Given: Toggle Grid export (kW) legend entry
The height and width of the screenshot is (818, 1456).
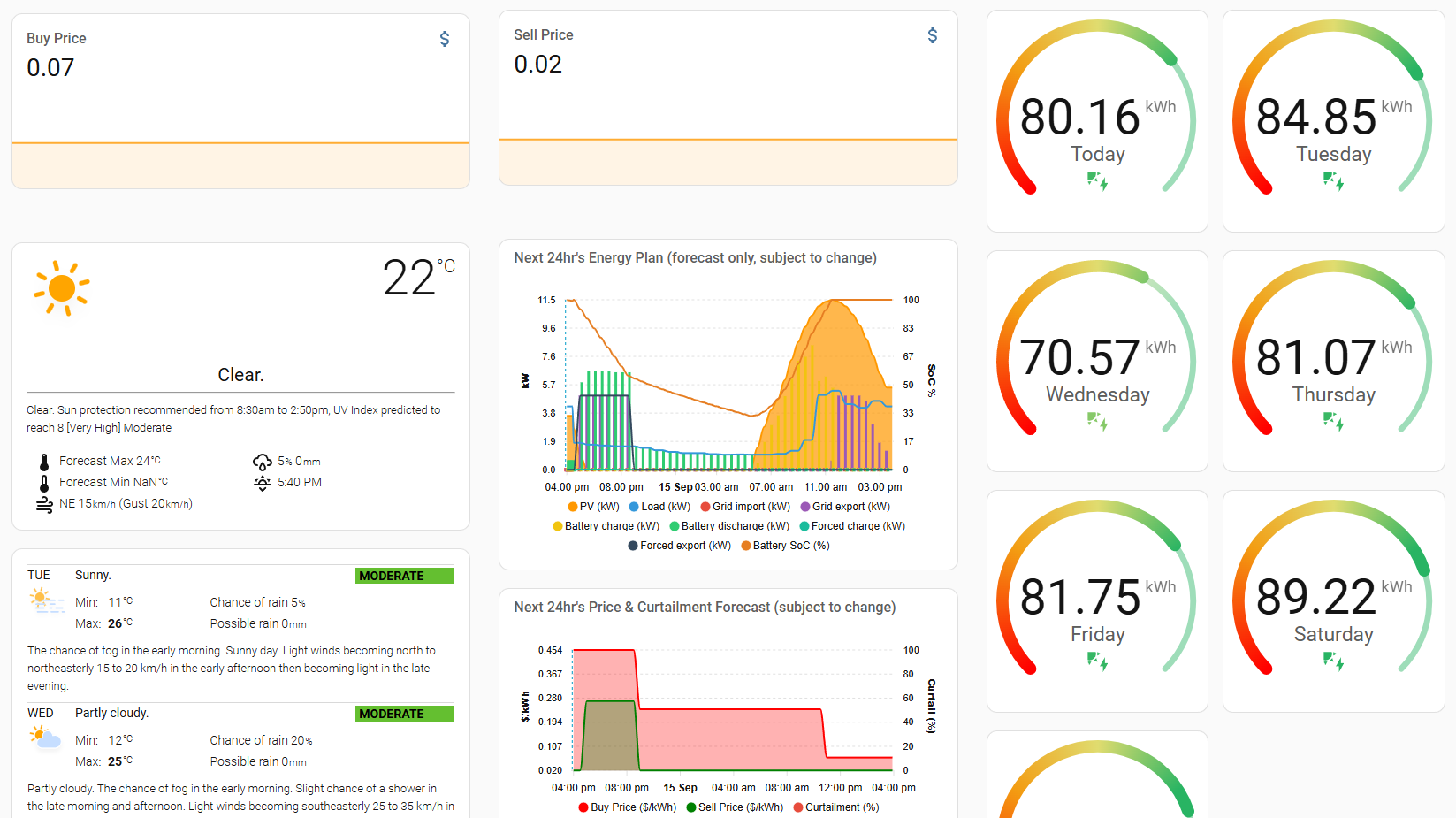Looking at the screenshot, I should [x=845, y=507].
